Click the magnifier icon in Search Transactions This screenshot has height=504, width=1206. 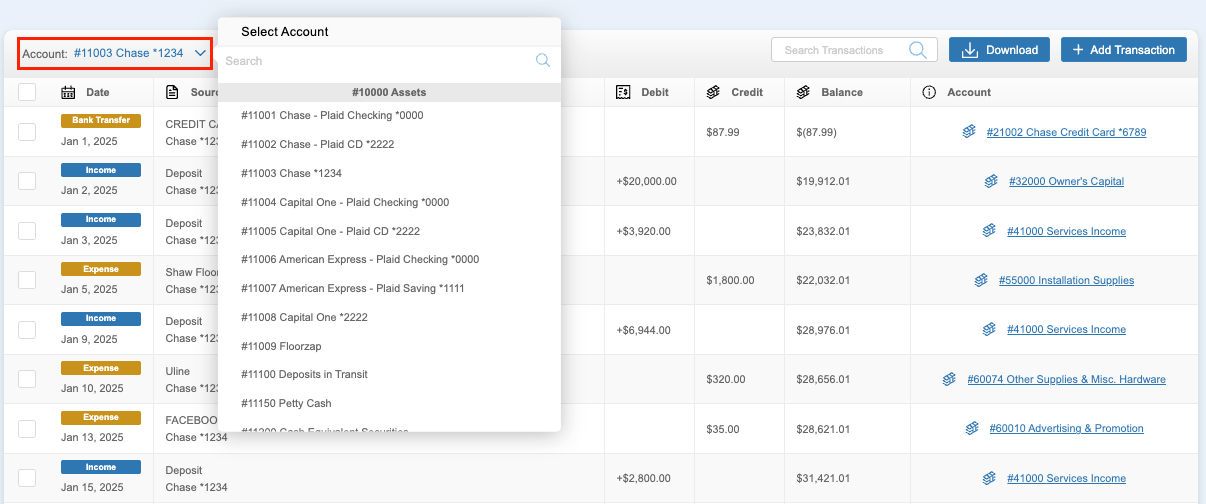(x=917, y=50)
